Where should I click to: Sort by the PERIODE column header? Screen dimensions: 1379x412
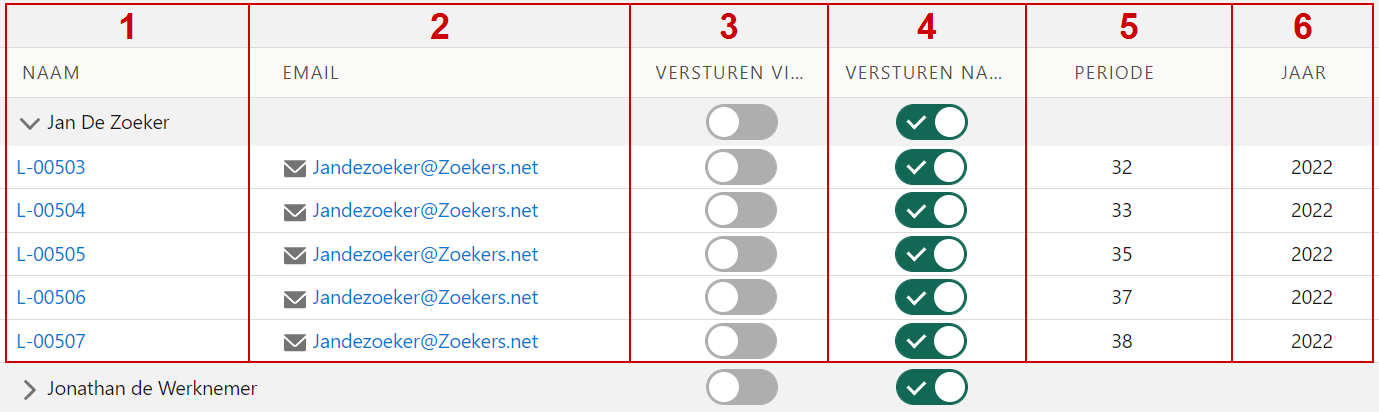tap(1114, 73)
